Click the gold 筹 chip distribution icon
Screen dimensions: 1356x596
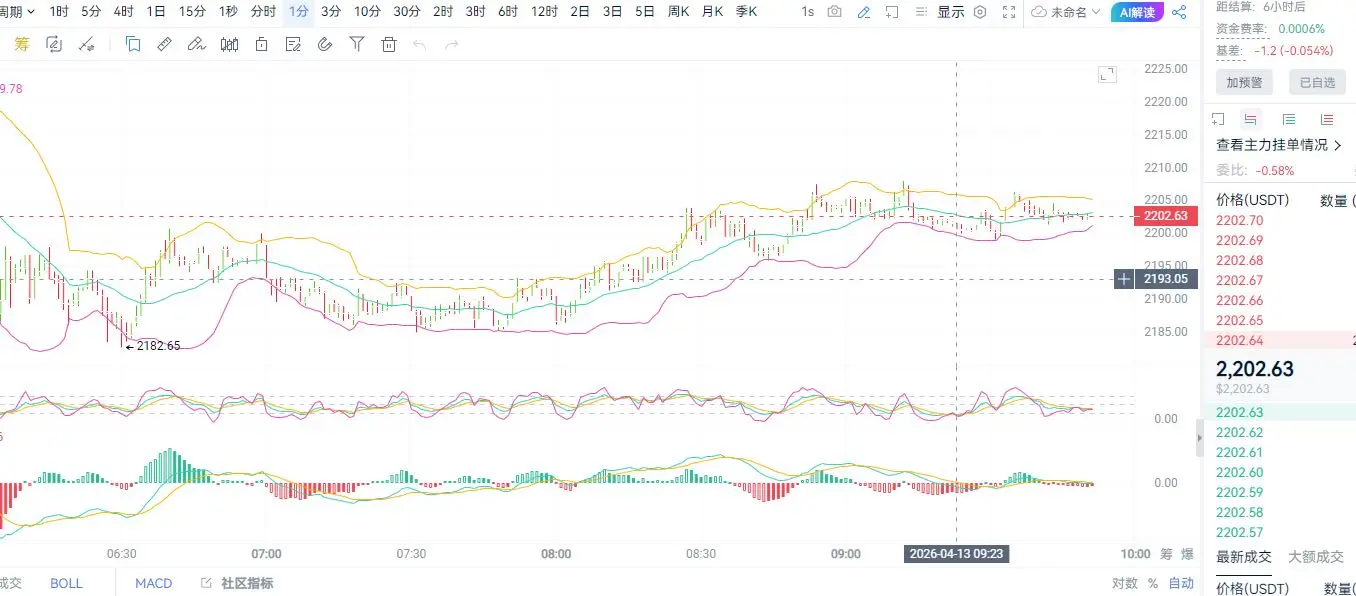tap(21, 44)
